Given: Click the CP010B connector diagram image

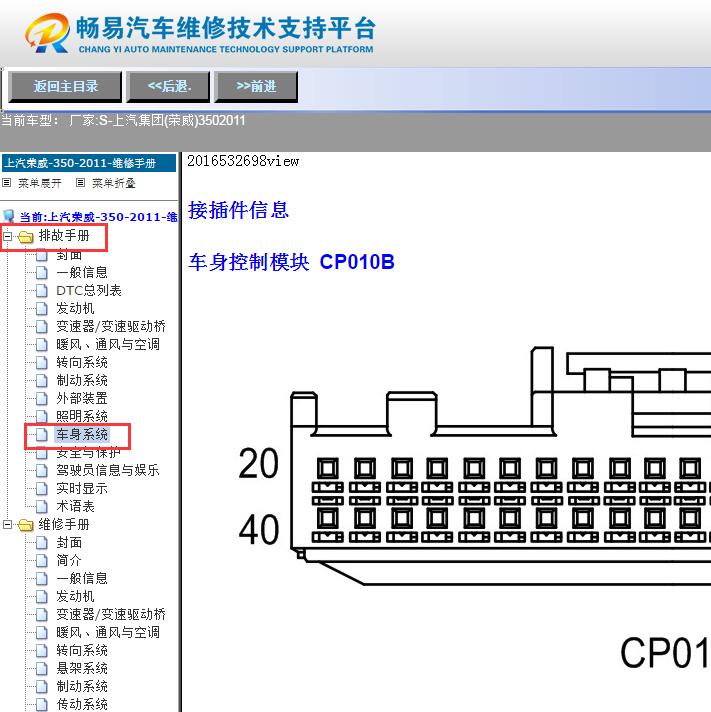Looking at the screenshot, I should click(474, 509).
